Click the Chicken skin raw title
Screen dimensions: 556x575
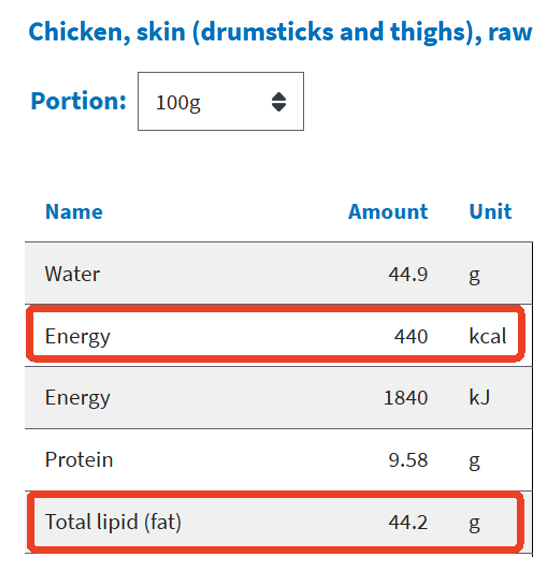coord(281,32)
